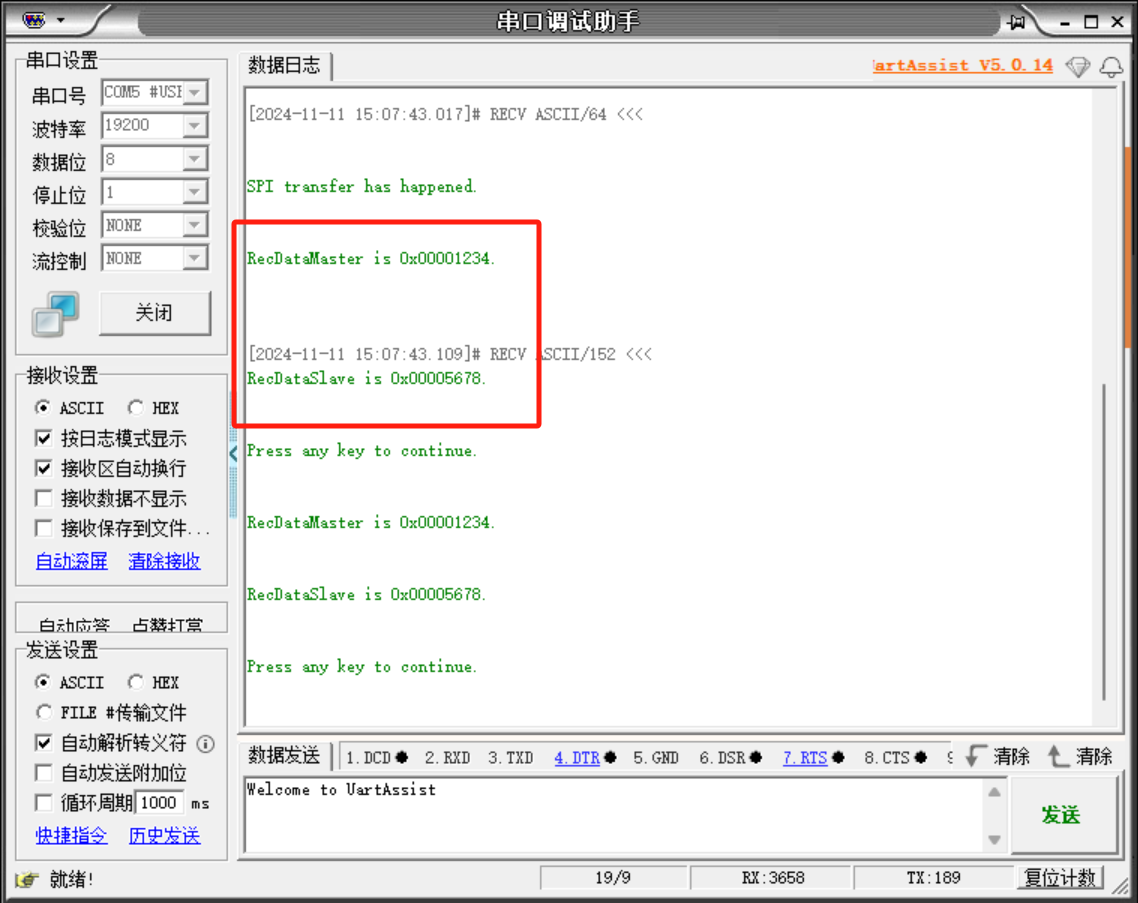Toggle the RTS indicator dot

838,758
